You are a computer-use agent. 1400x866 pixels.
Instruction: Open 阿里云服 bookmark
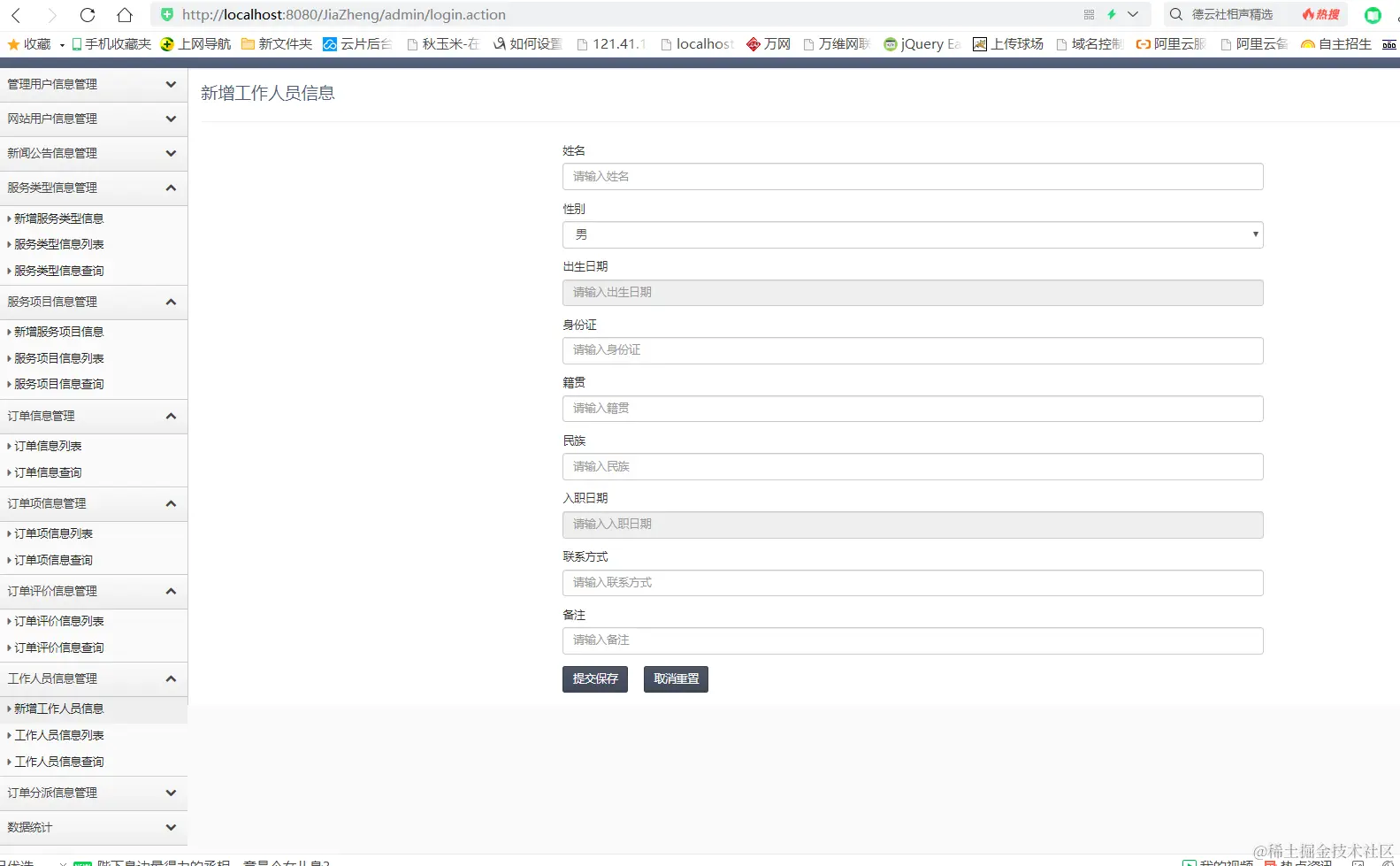1171,44
